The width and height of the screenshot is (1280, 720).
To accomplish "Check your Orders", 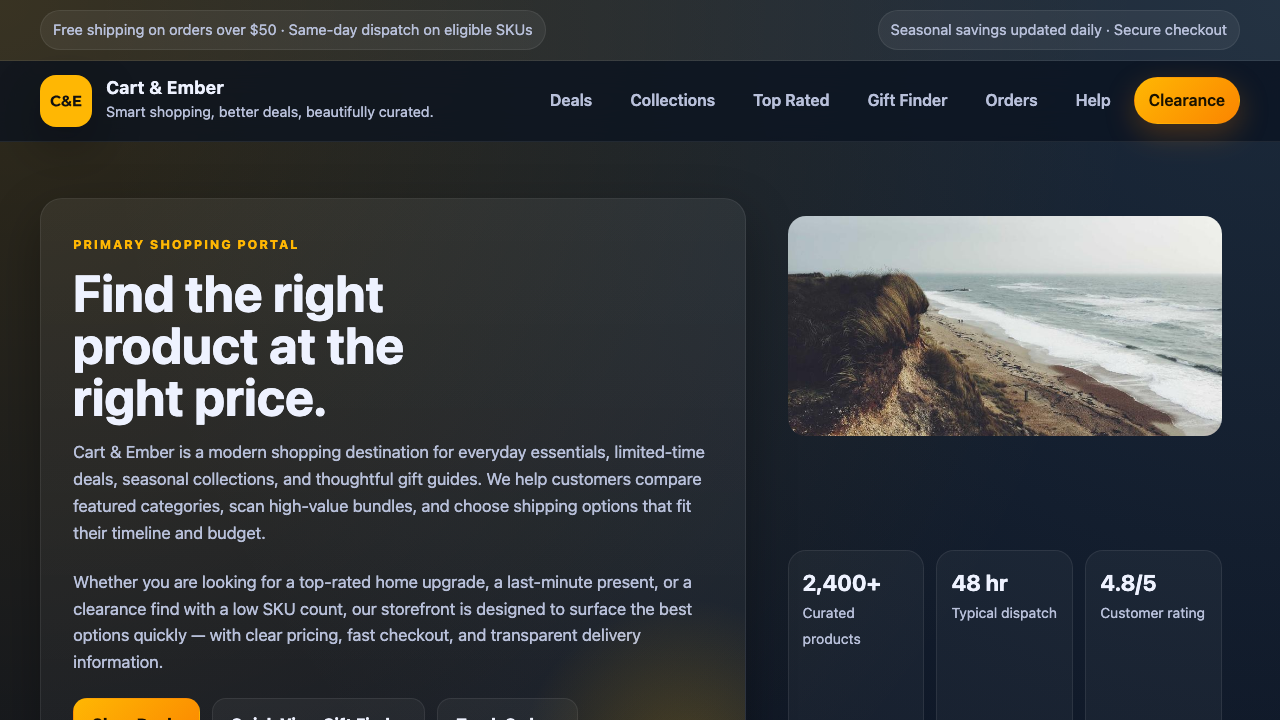I will click(1011, 100).
